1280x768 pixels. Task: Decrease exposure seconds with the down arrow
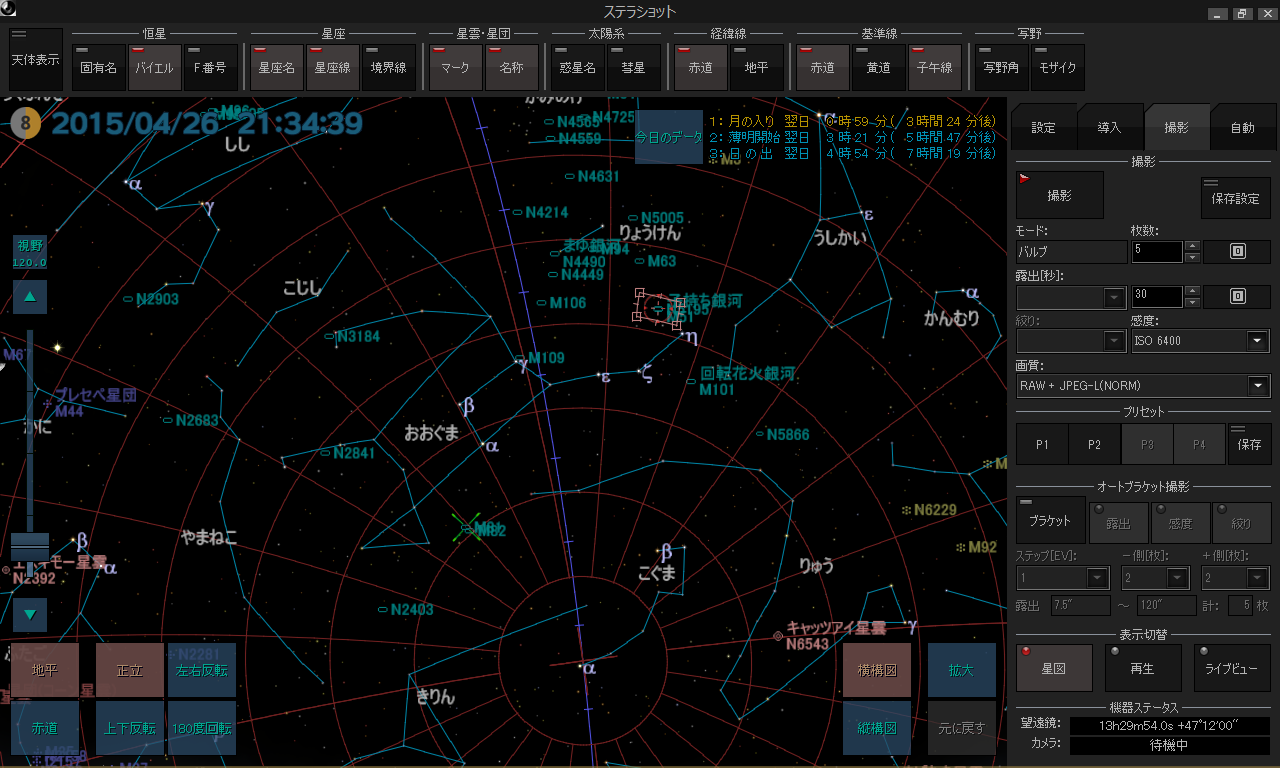point(1192,303)
